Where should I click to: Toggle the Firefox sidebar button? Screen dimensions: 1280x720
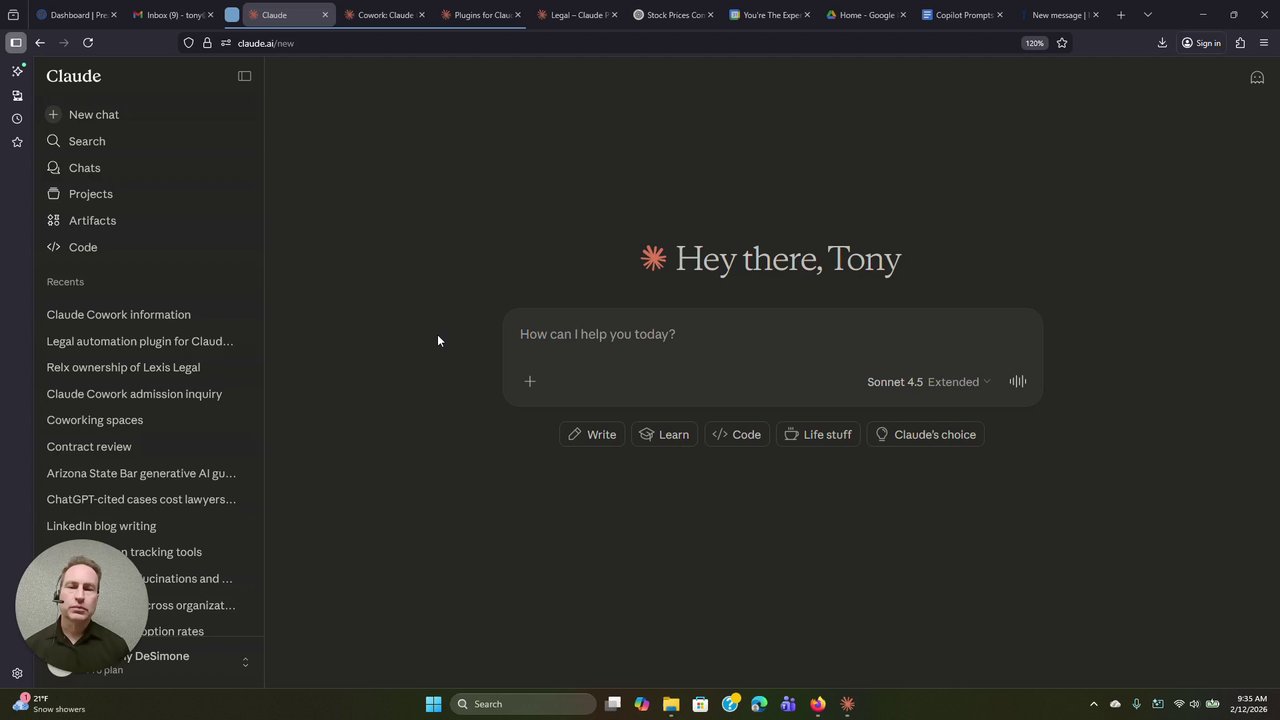16,43
